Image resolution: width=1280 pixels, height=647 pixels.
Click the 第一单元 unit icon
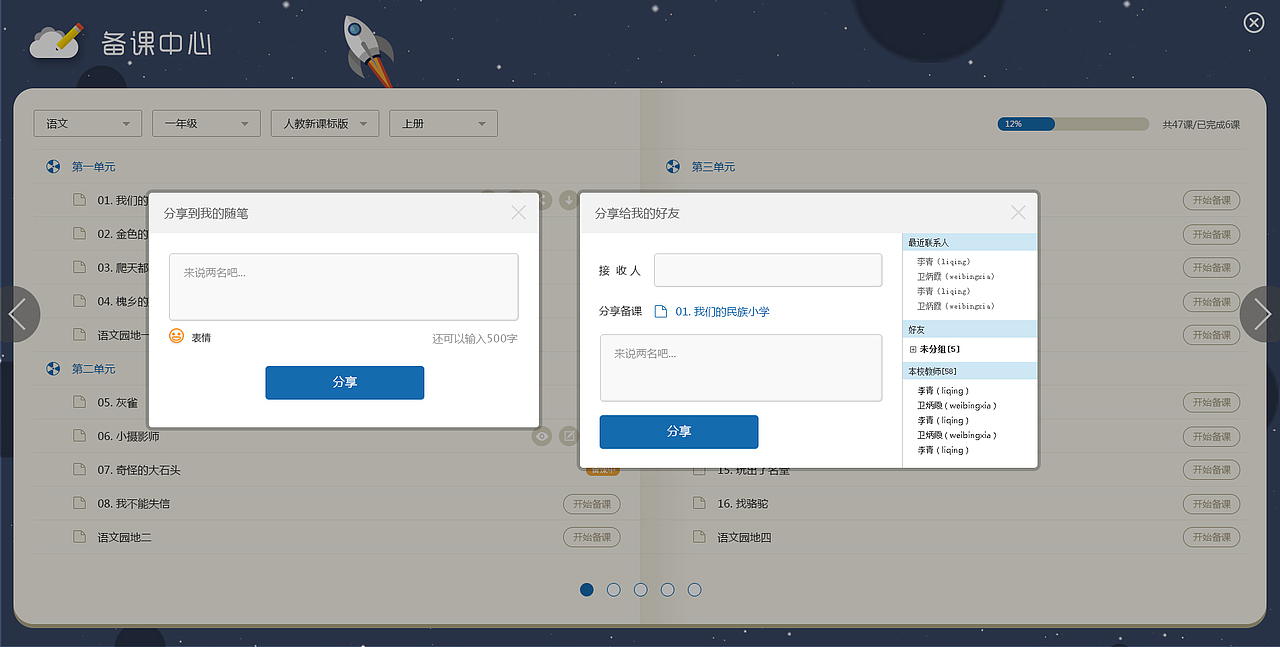(x=54, y=166)
